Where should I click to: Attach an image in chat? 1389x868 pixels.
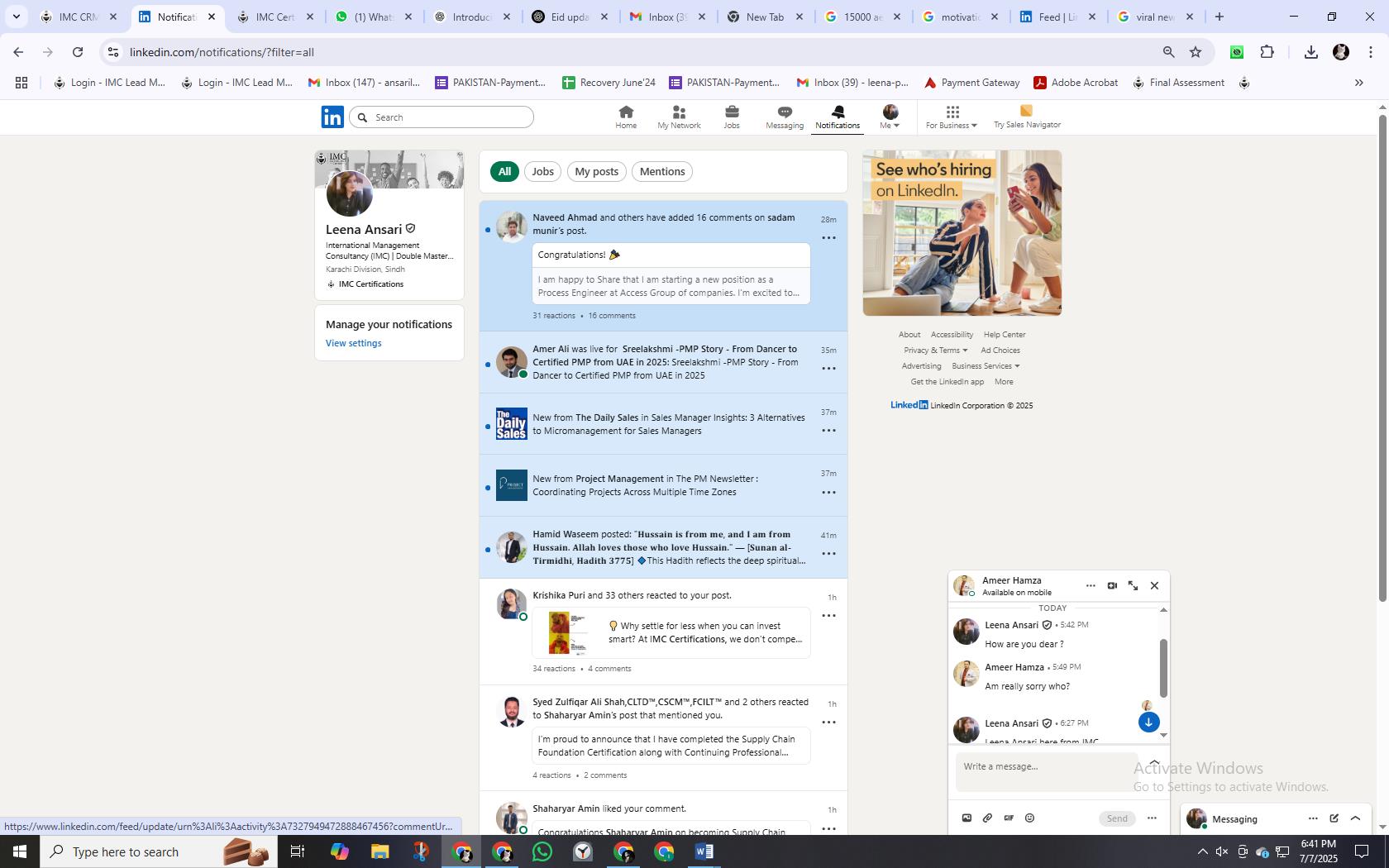[x=967, y=818]
